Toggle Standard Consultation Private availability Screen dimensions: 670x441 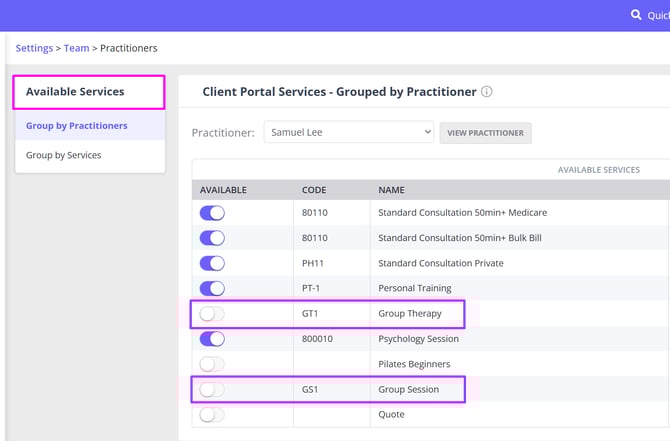tap(212, 263)
